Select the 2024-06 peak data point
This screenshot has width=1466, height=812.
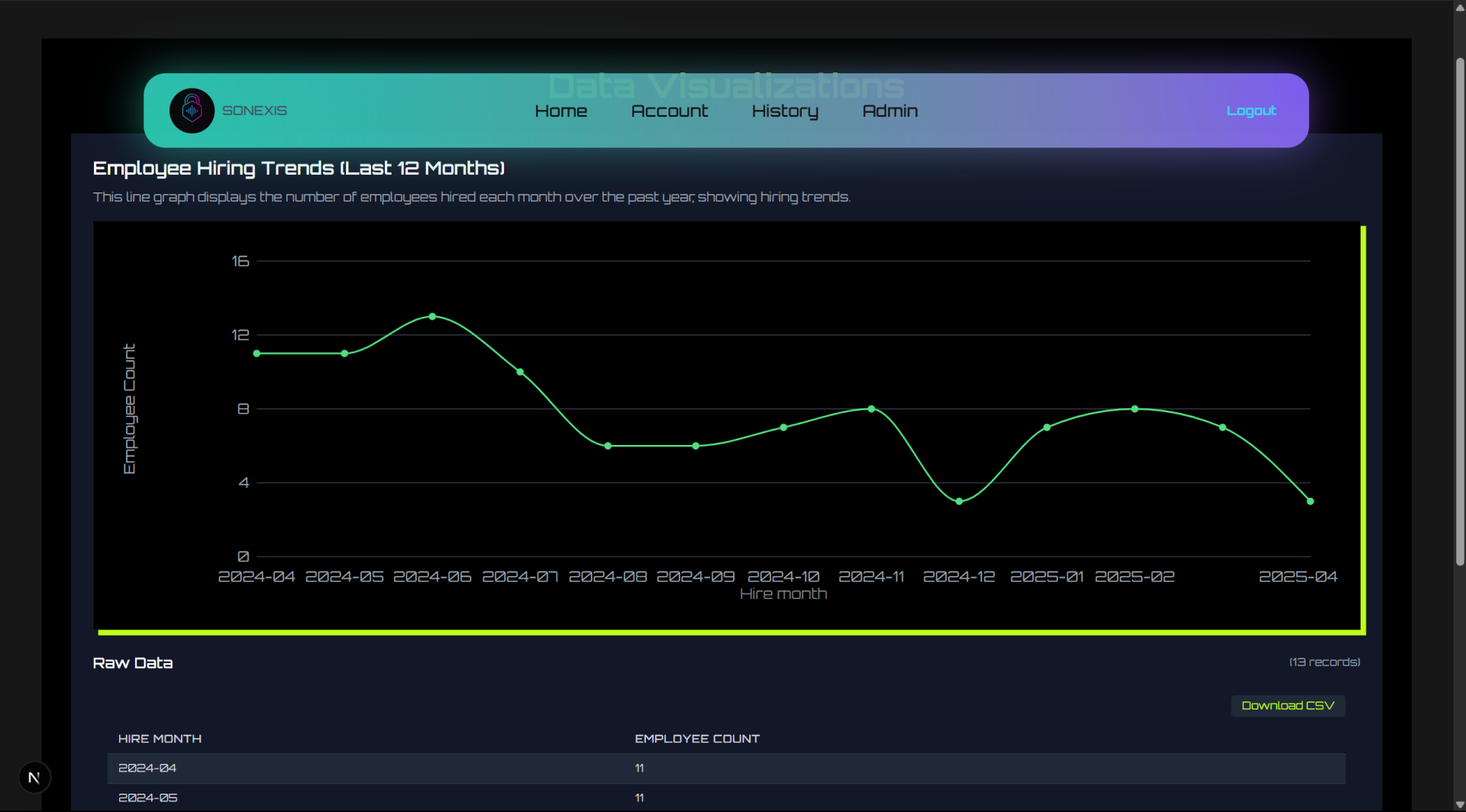click(x=432, y=316)
